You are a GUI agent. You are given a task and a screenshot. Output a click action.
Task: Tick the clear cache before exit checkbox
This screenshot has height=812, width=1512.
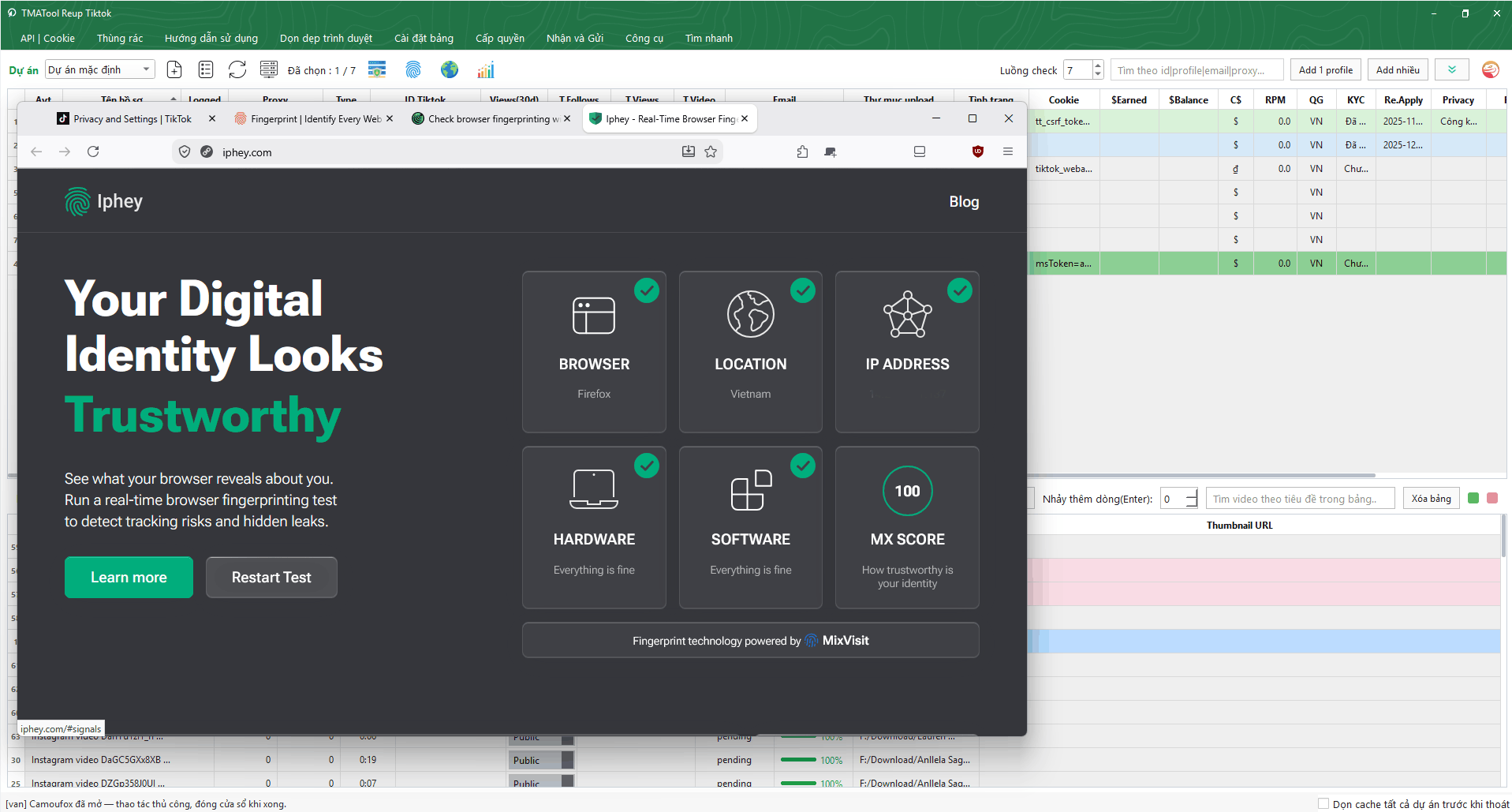[x=1323, y=803]
